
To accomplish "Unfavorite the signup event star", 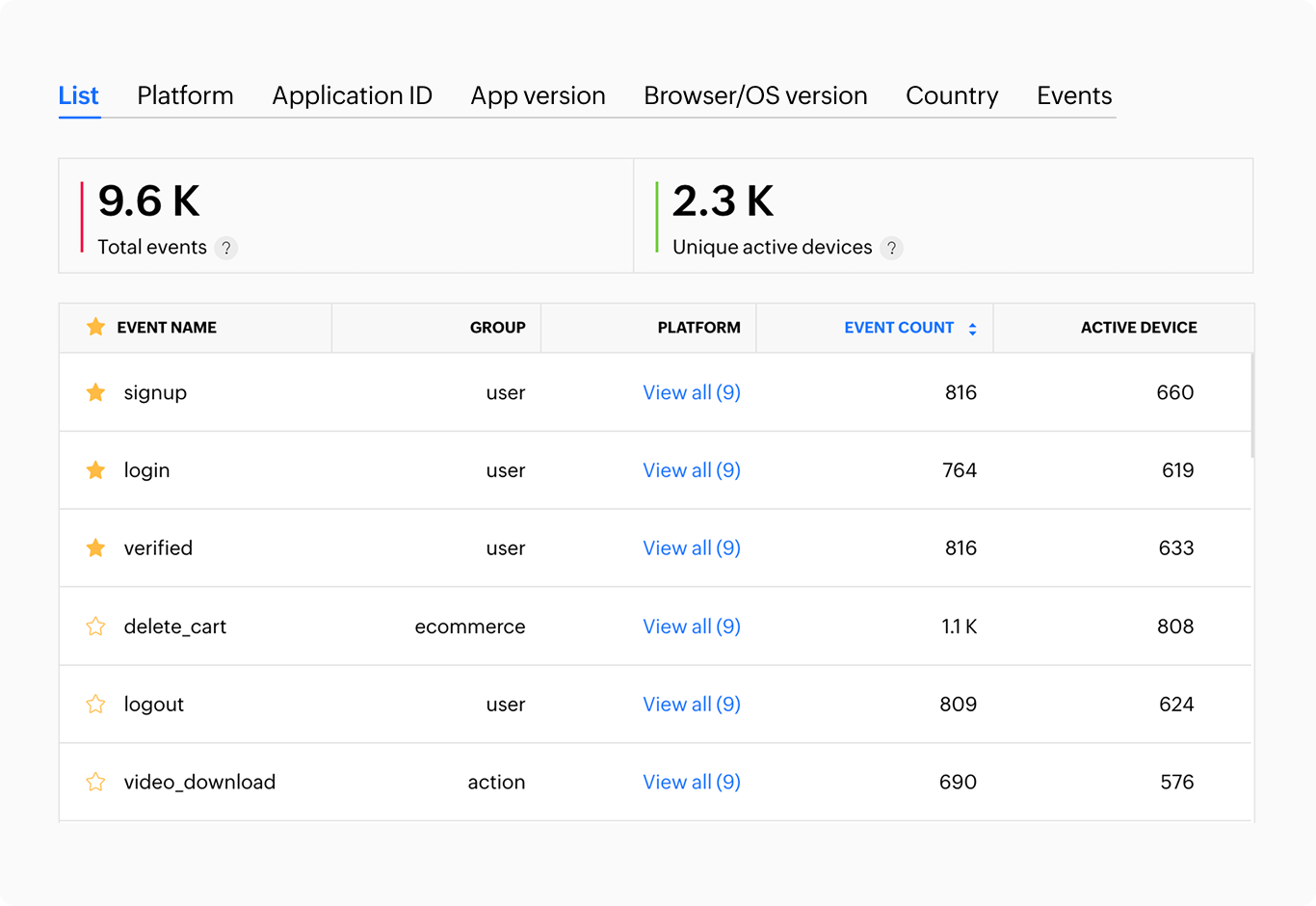I will (x=95, y=392).
